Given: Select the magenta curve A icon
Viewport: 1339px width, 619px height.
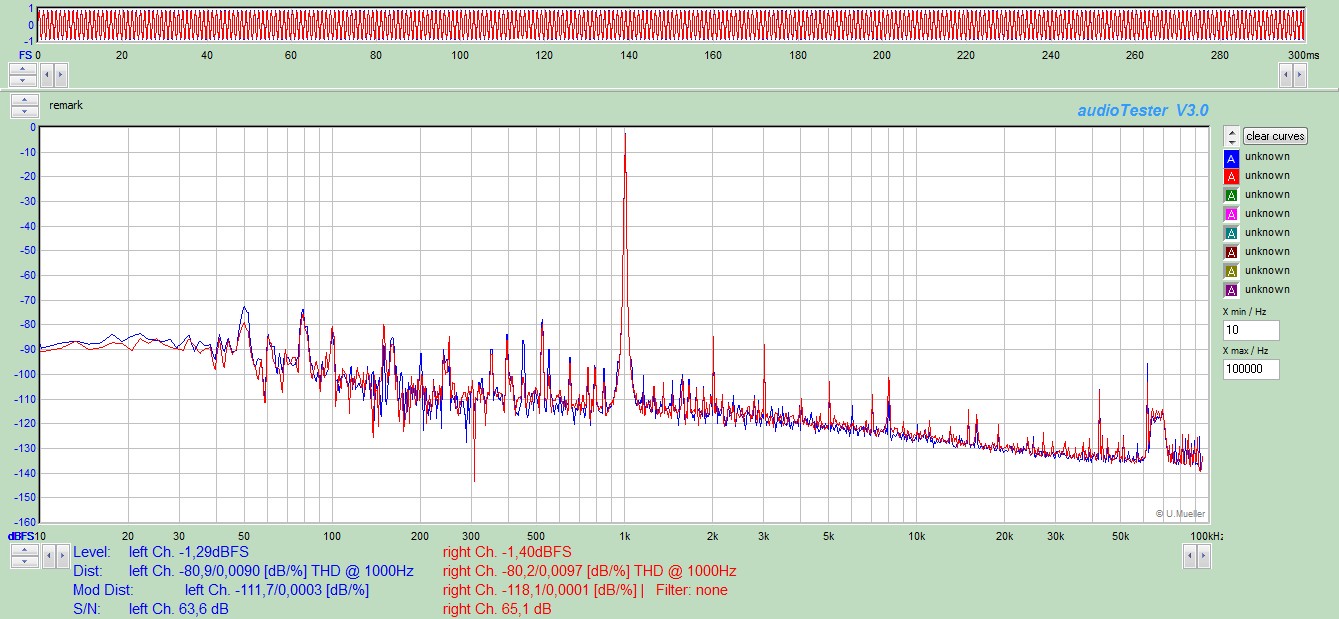Looking at the screenshot, I should [x=1231, y=214].
